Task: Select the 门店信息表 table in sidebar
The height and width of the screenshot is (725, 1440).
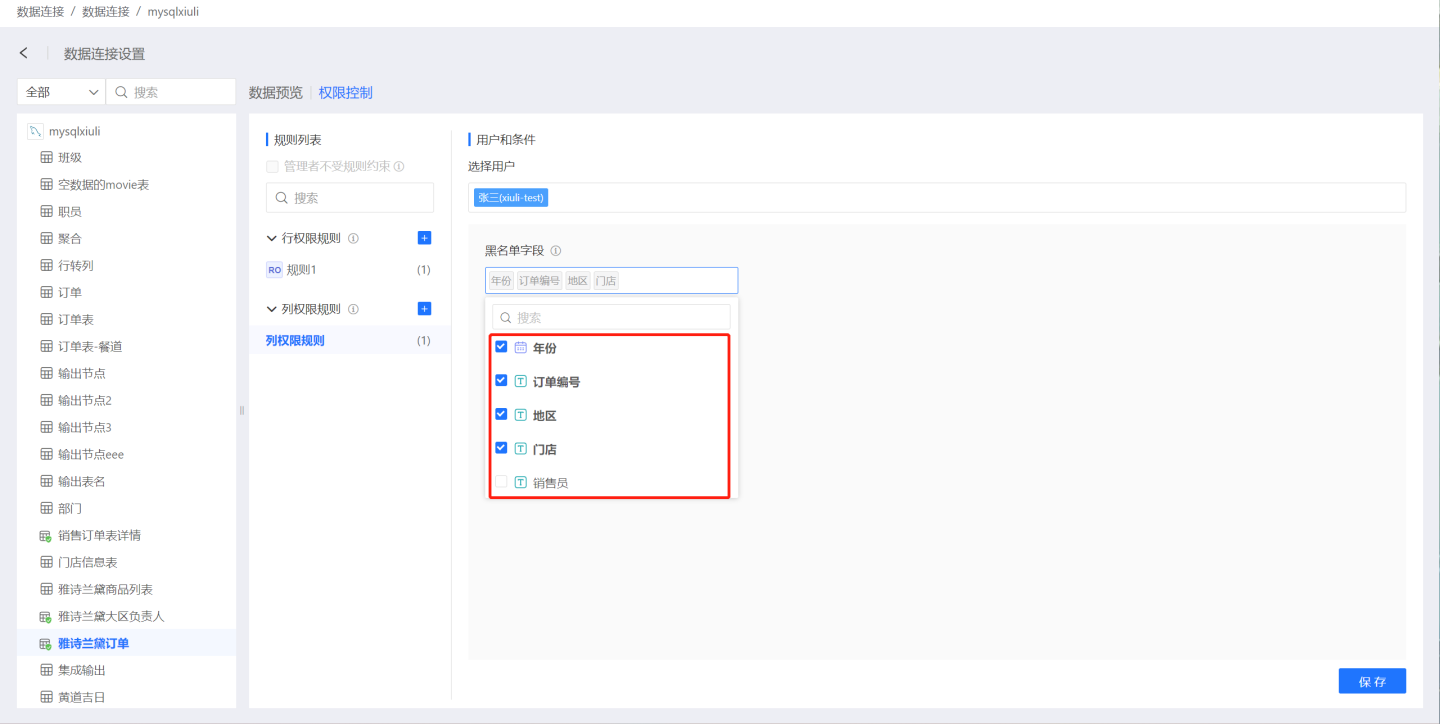Action: point(87,563)
